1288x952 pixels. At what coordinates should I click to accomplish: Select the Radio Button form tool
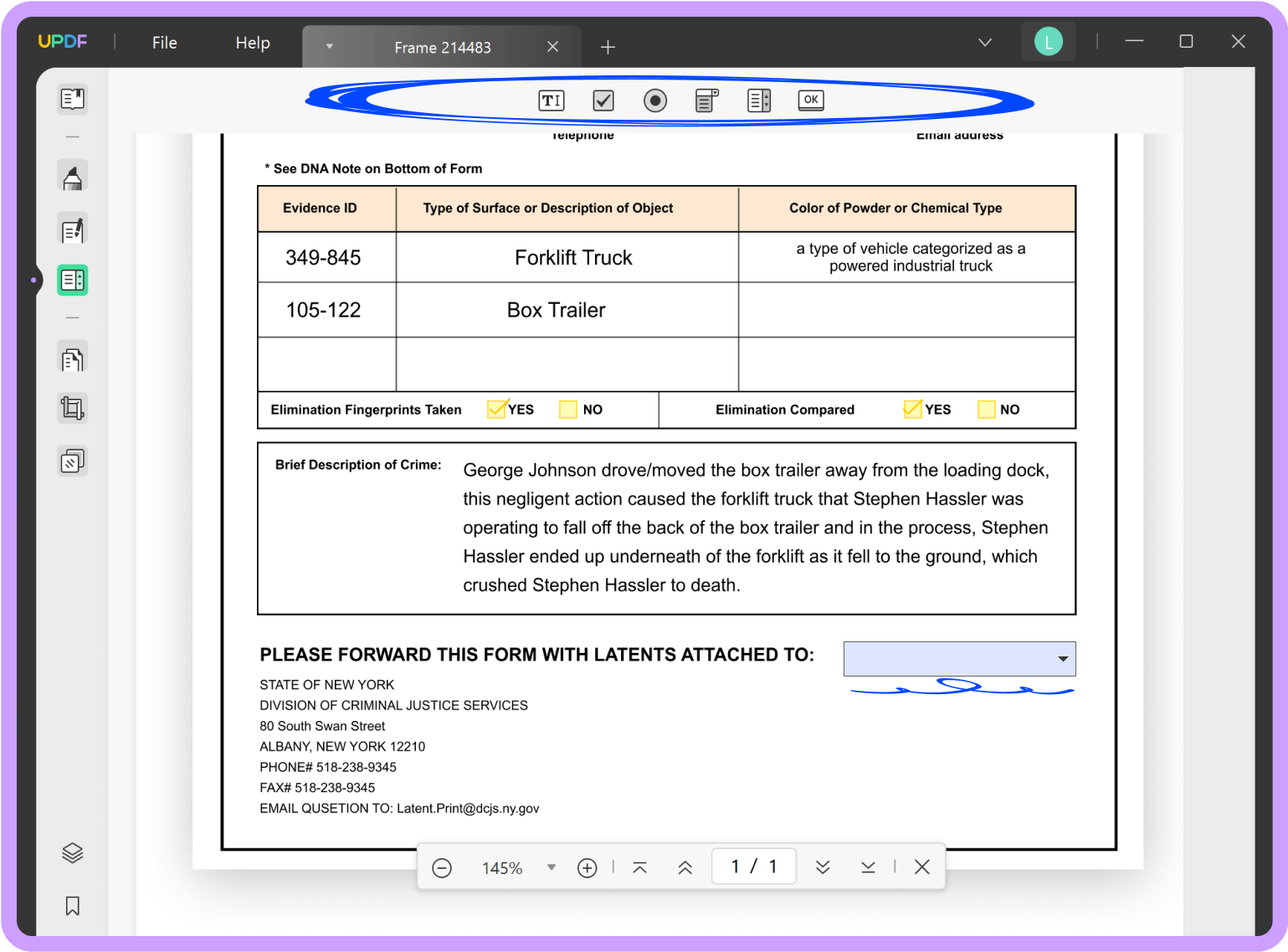(x=654, y=100)
